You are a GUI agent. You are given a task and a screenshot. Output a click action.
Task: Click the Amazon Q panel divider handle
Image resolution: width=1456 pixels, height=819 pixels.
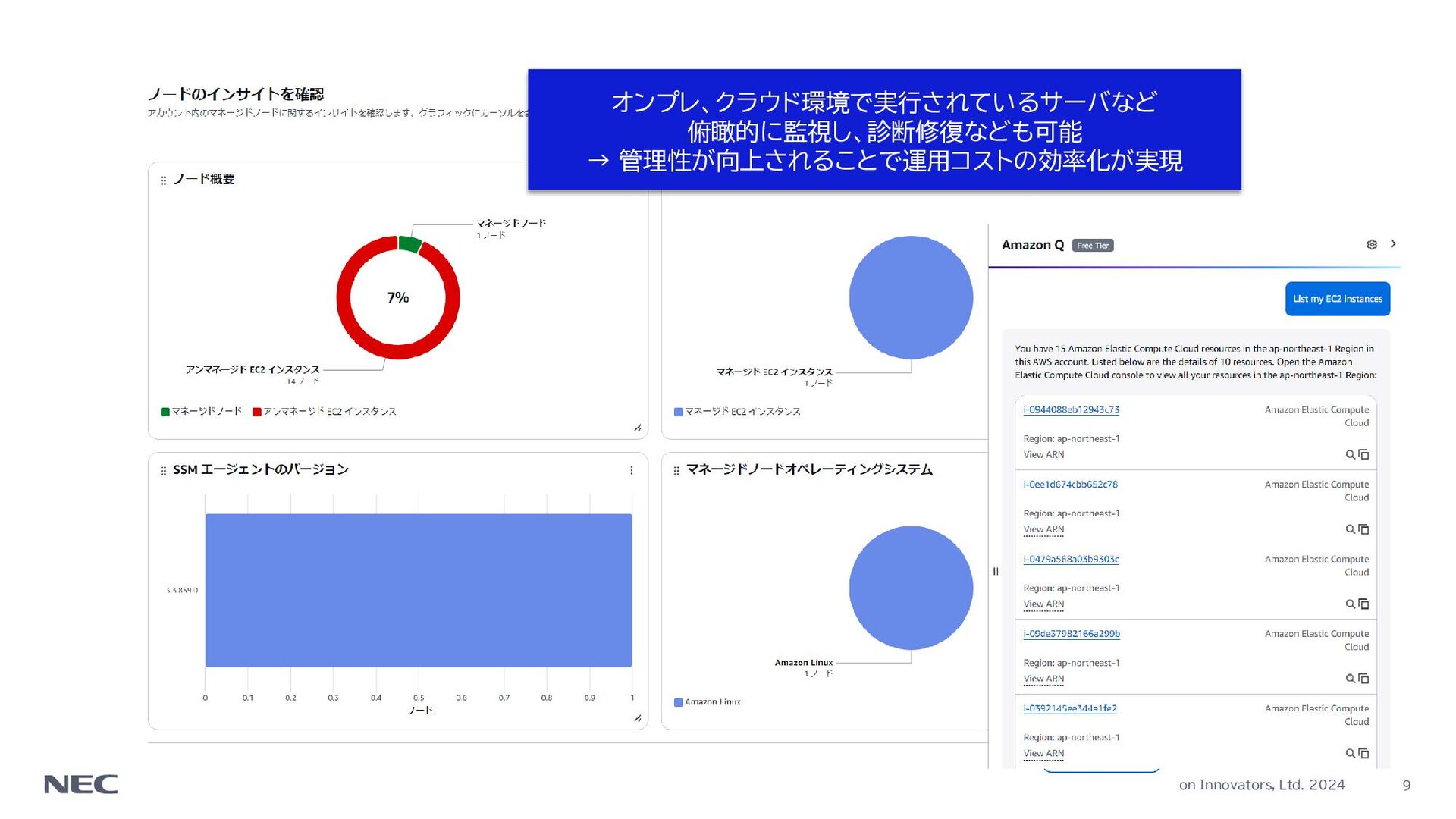[x=996, y=571]
